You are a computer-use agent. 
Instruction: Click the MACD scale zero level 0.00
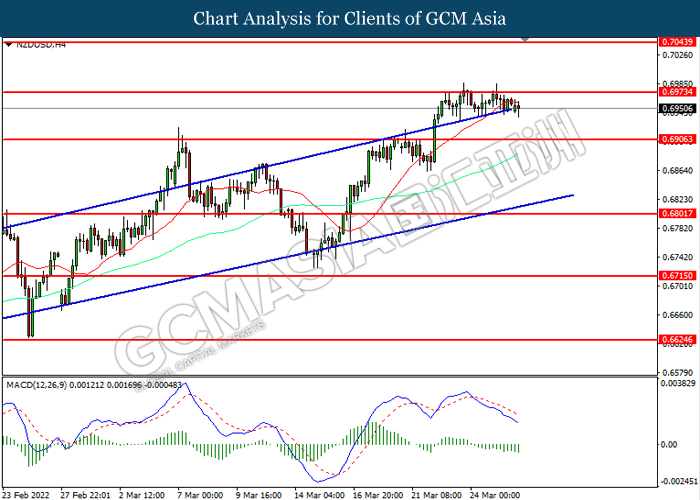(x=668, y=445)
